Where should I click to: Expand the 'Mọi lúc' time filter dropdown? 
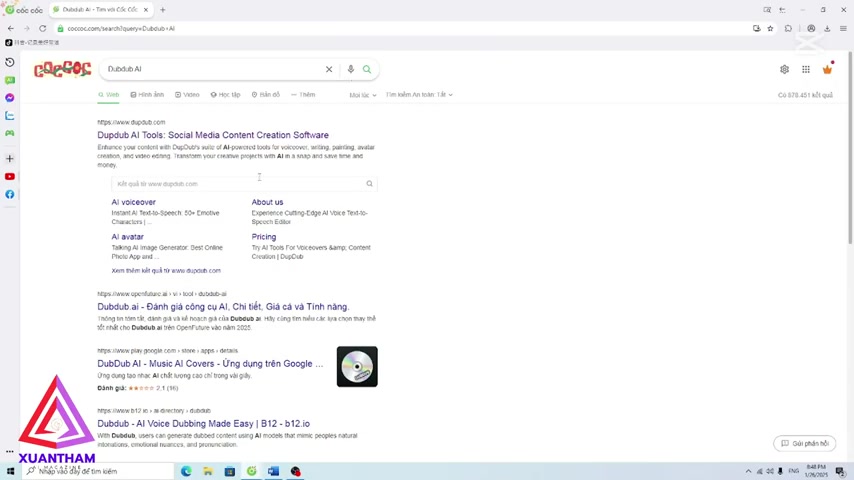click(x=363, y=95)
